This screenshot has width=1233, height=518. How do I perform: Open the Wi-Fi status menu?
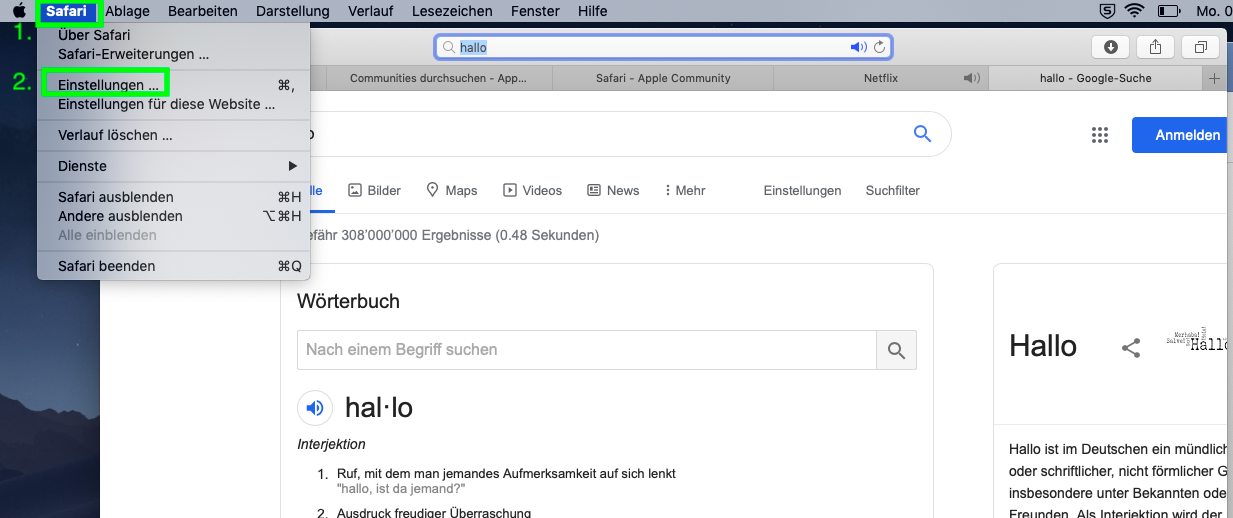1134,11
